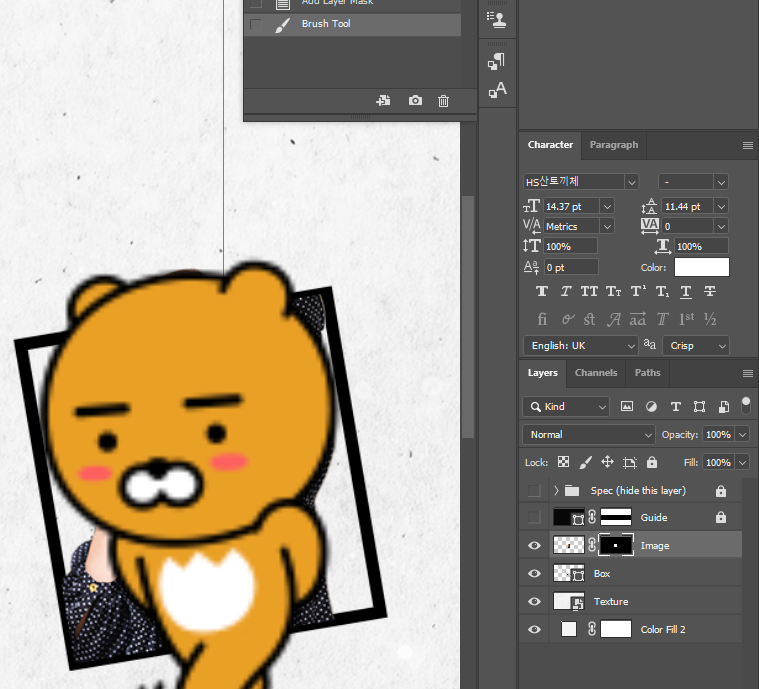Viewport: 759px width, 689px height.
Task: Open the Character panel options menu
Action: pos(747,145)
